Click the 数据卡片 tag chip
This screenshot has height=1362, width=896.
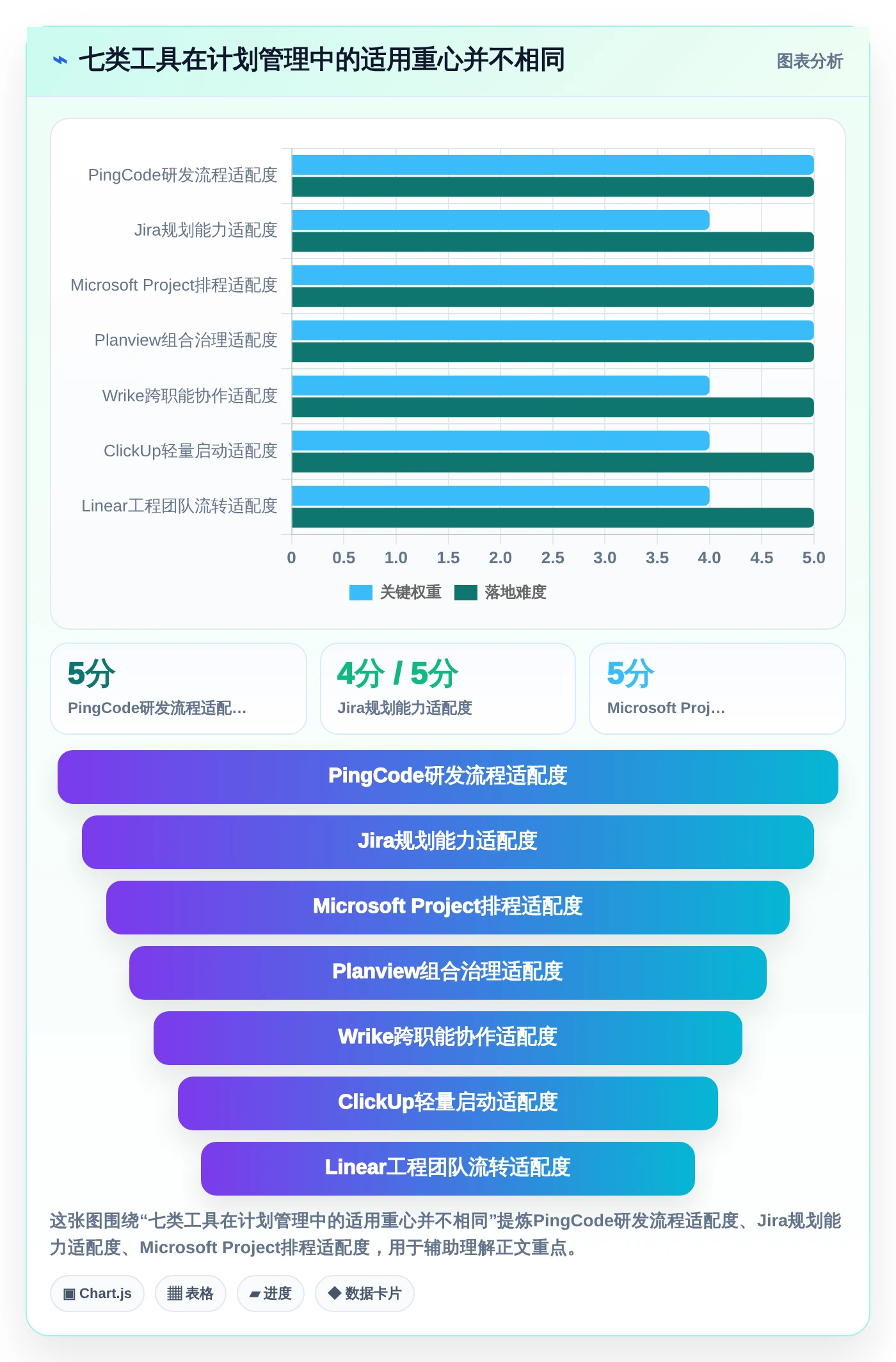click(x=365, y=1294)
